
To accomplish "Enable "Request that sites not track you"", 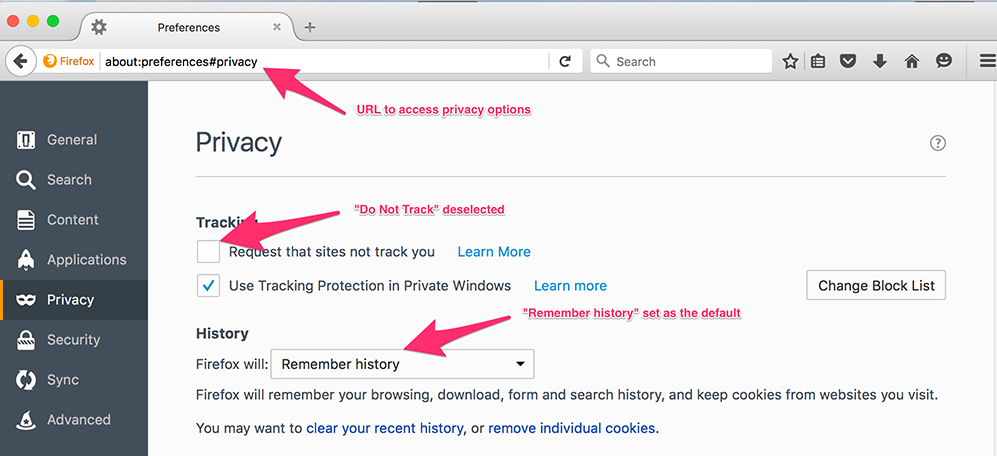I will 209,251.
